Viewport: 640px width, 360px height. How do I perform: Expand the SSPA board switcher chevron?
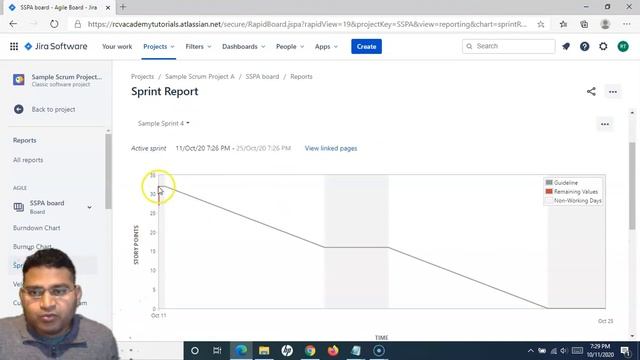tap(89, 207)
